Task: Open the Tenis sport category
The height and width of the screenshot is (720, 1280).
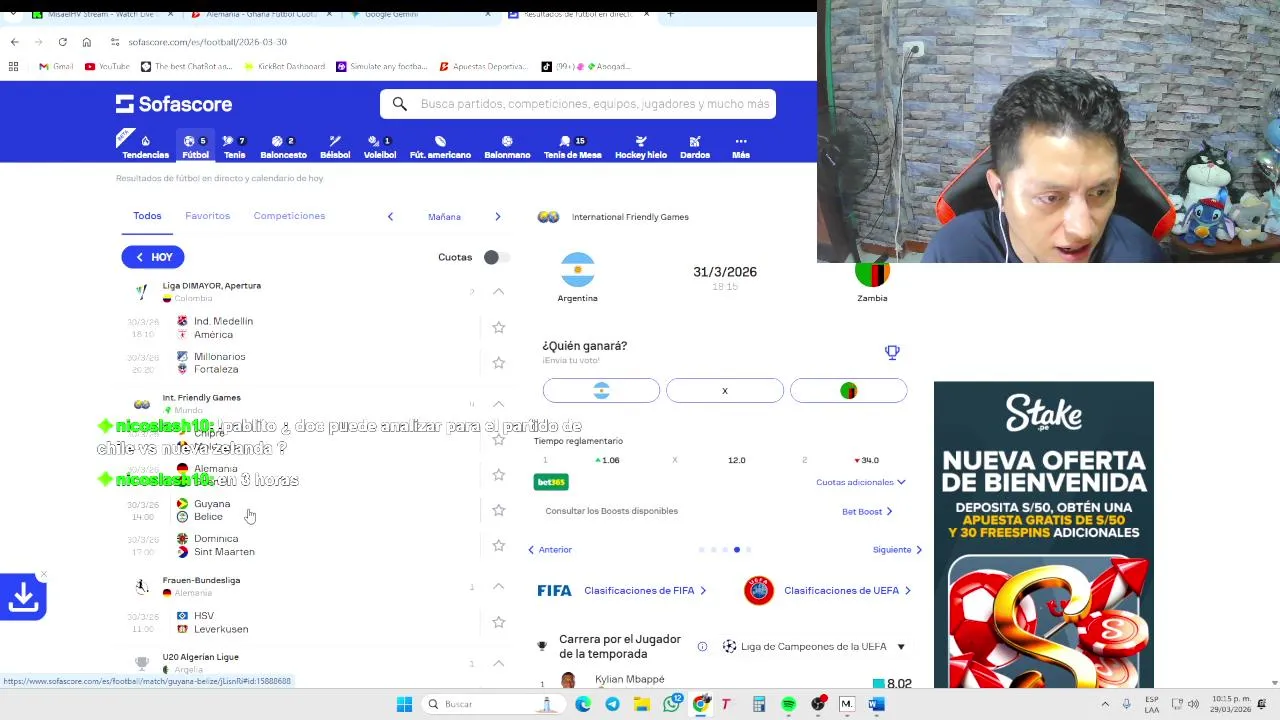Action: [x=234, y=147]
